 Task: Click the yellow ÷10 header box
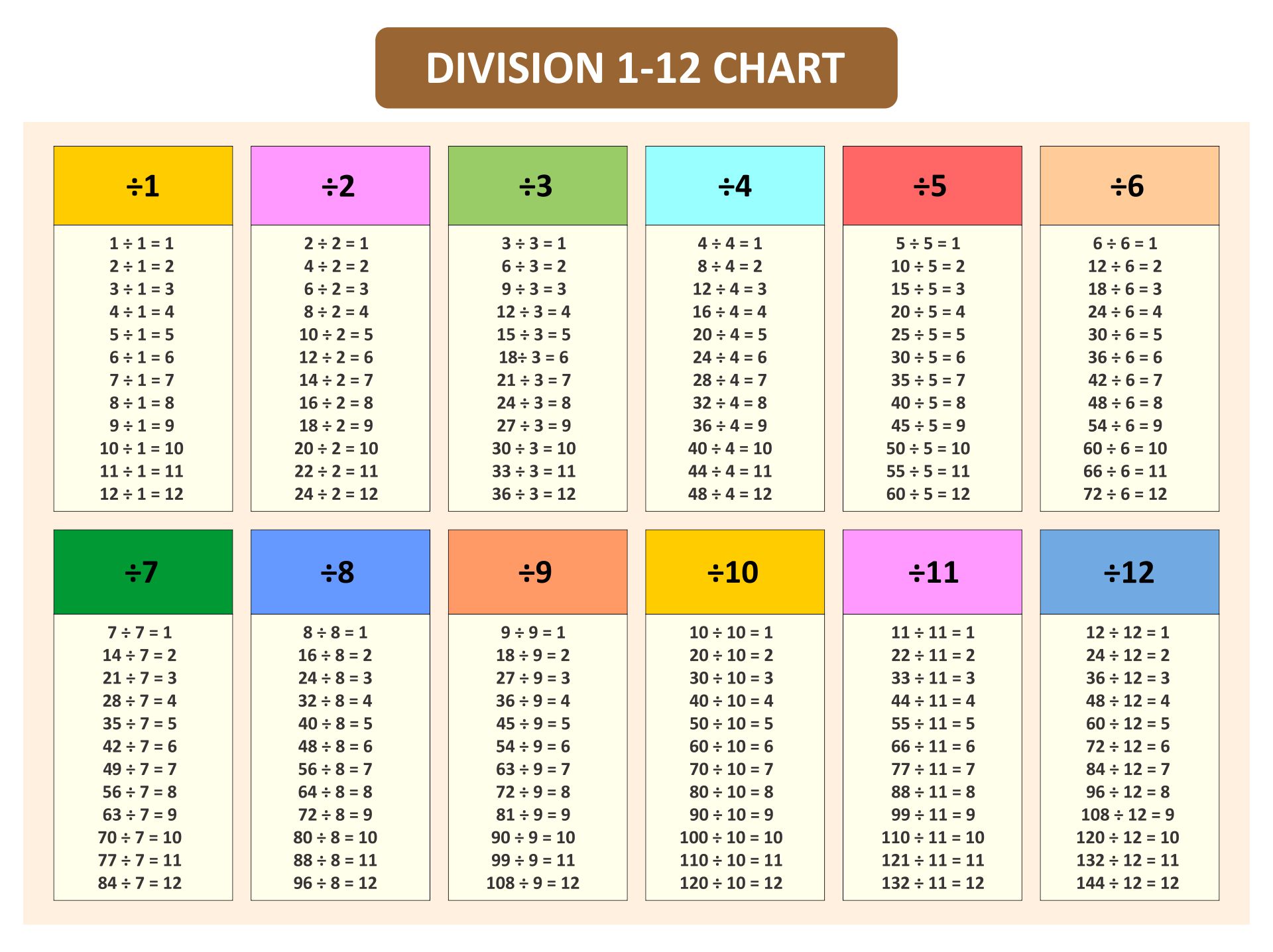pos(735,571)
